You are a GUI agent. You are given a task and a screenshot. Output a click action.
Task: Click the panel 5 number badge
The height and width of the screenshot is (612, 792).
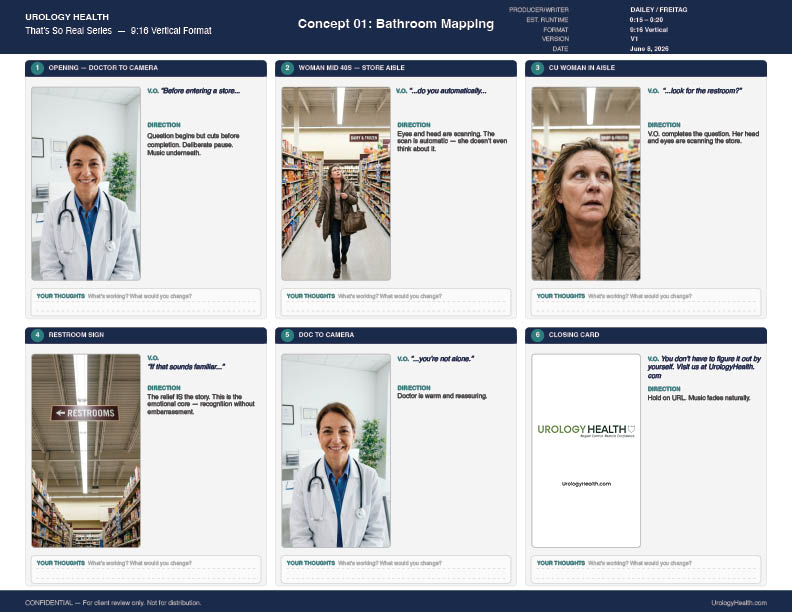pos(287,335)
